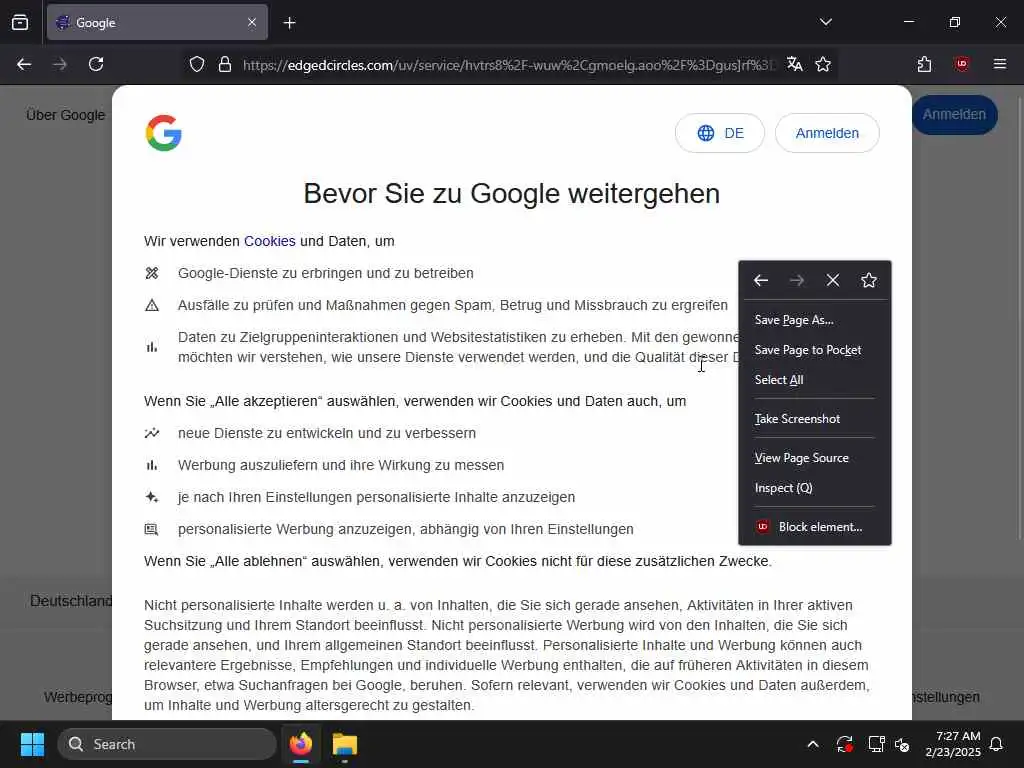Click the blue Anmelden button behind dialog
The height and width of the screenshot is (768, 1024).
pos(955,115)
